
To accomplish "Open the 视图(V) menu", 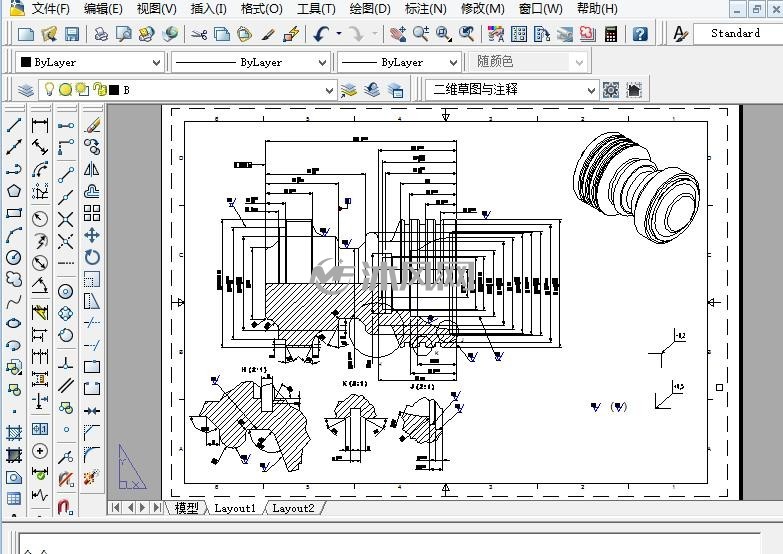I will pyautogui.click(x=156, y=8).
